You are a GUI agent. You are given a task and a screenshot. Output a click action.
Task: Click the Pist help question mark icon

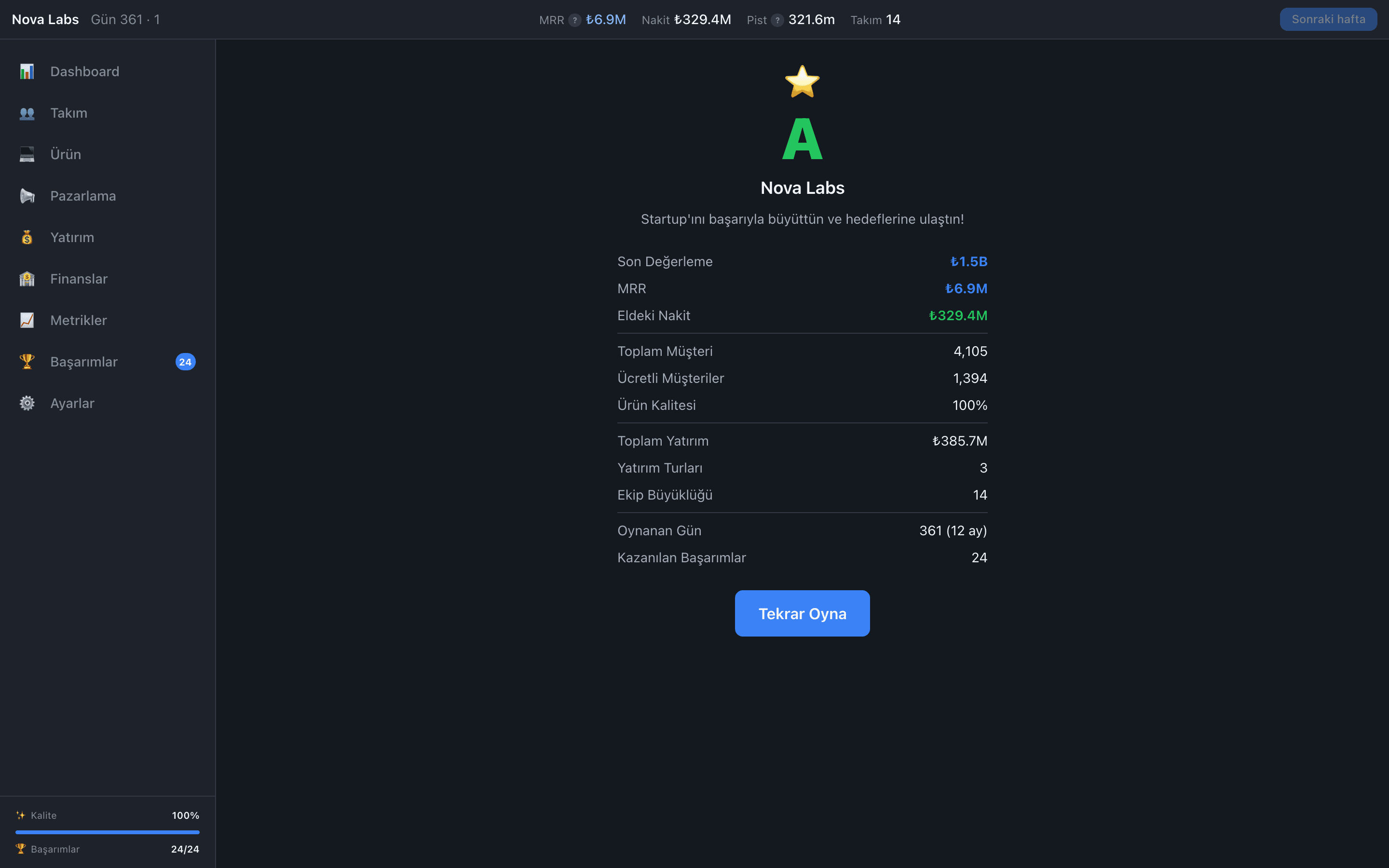(x=777, y=20)
